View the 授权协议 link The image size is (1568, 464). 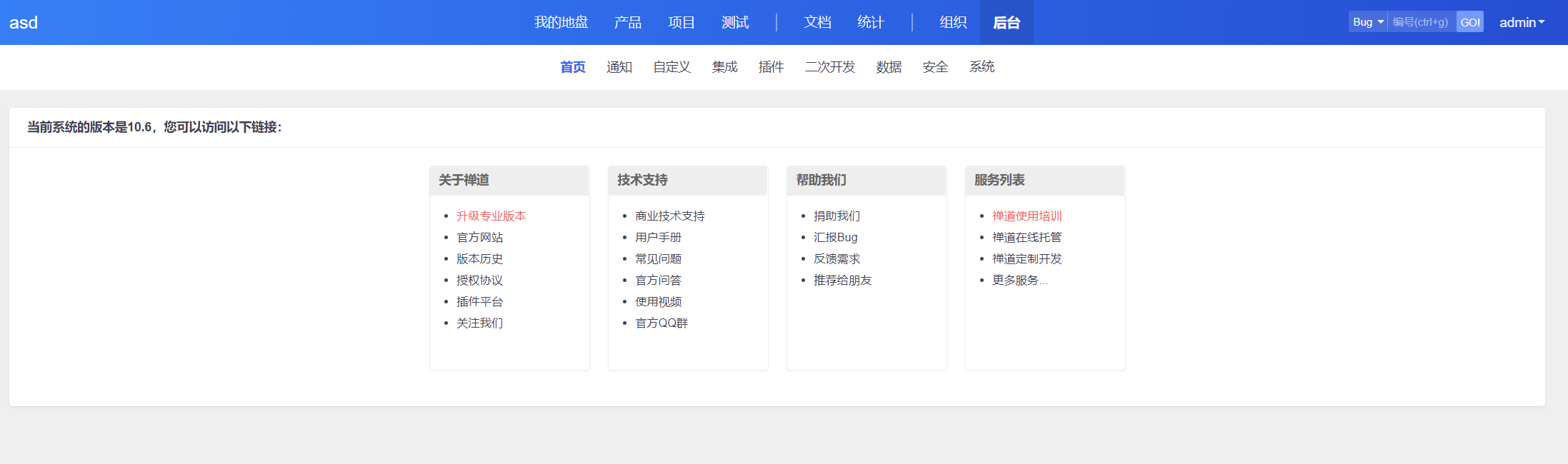point(480,280)
